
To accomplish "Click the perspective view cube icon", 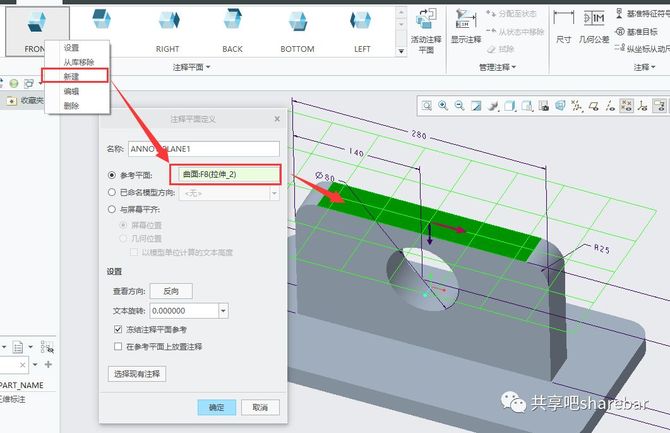I will point(560,106).
